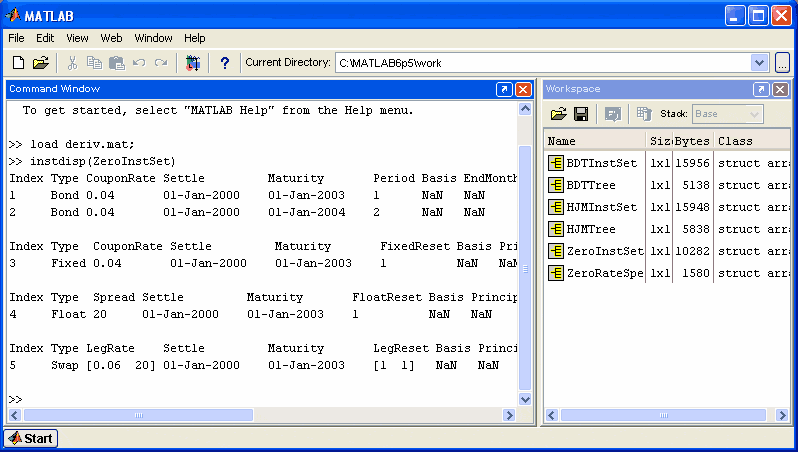Undock the Command Window
This screenshot has width=798, height=453.
point(504,89)
